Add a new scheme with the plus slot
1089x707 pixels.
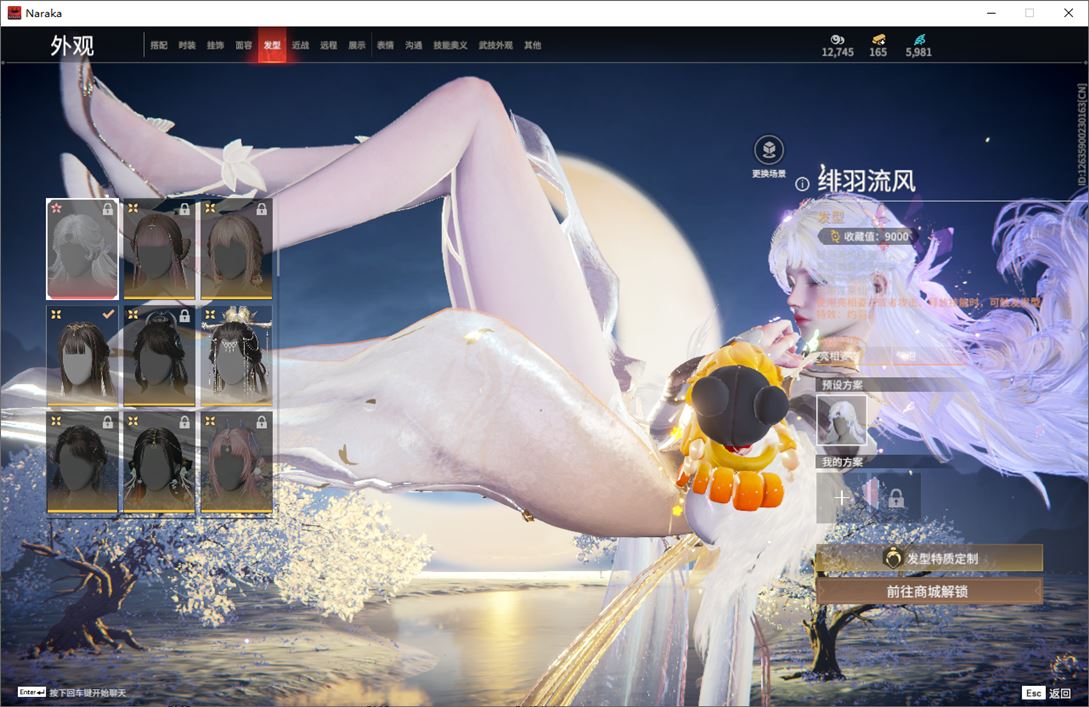click(x=841, y=497)
